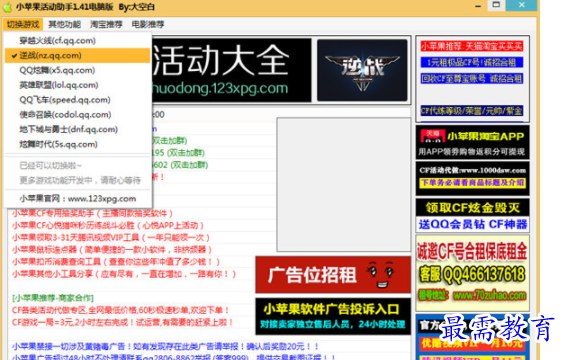Image resolution: width=563 pixels, height=360 pixels.
Task: Choose 炫舞时代(5s.qq.com) from the menu
Action: 77,144
